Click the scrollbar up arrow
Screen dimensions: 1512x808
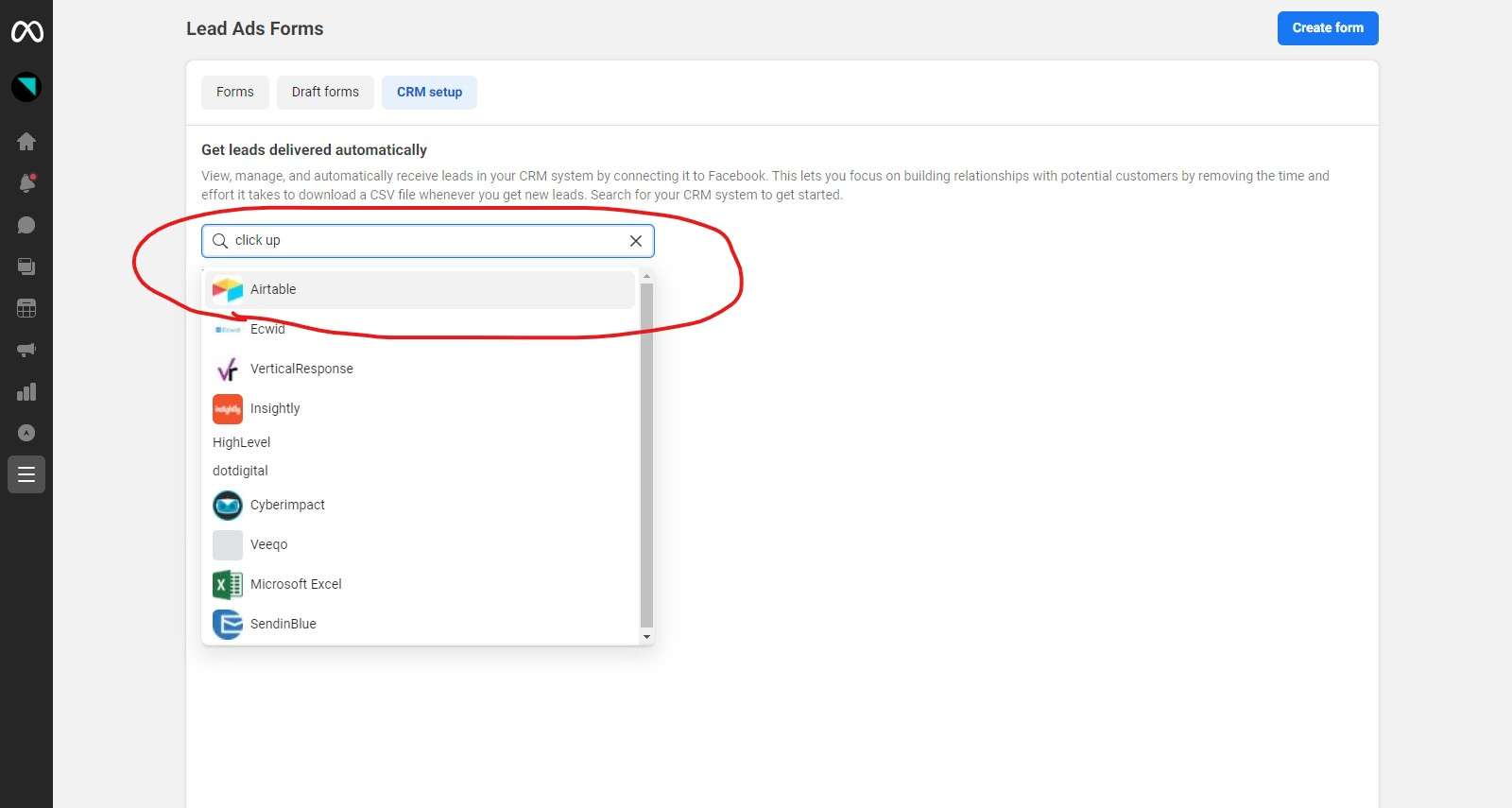click(646, 276)
